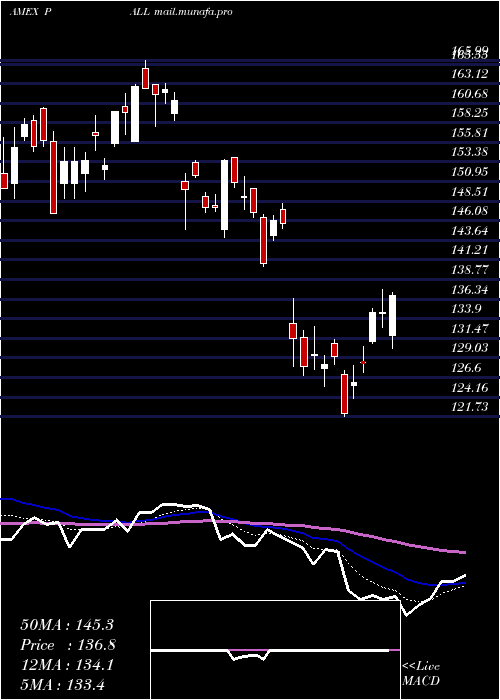Click the 146.08 price level label
The width and height of the screenshot is (500, 700).
click(x=470, y=211)
